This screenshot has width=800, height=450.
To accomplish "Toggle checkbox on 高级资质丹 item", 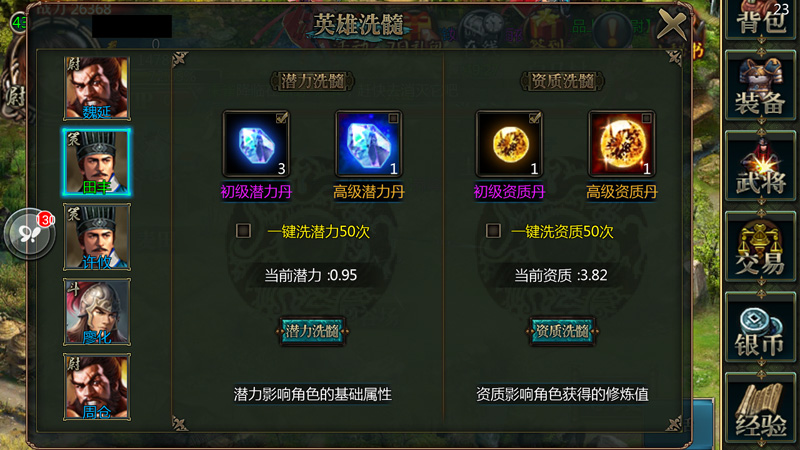I will click(x=646, y=119).
